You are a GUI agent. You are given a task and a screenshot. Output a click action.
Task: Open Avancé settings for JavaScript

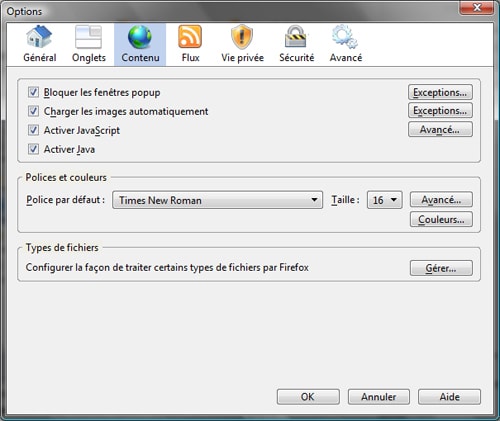(440, 129)
